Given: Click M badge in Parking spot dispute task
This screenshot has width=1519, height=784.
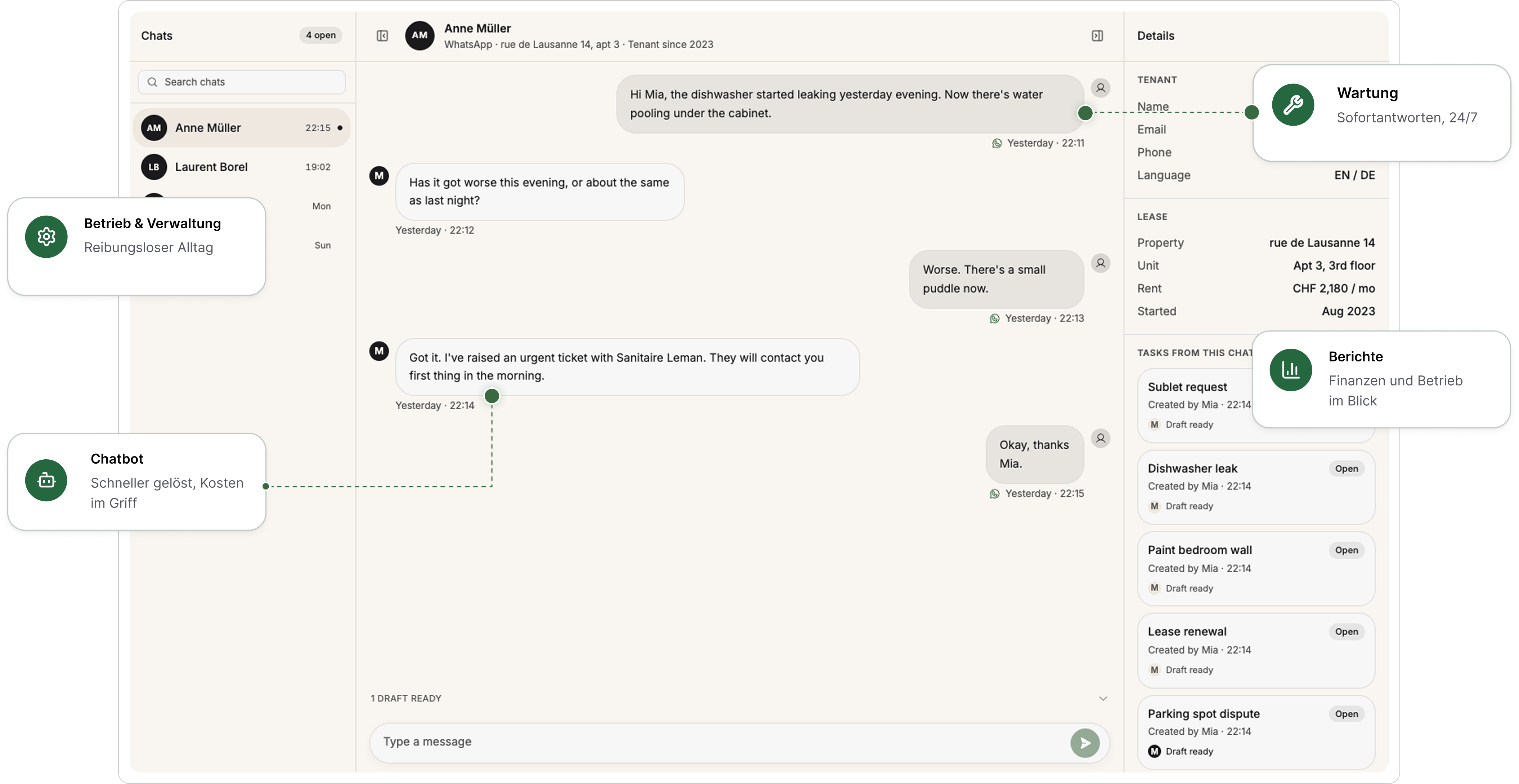Looking at the screenshot, I should [1154, 751].
